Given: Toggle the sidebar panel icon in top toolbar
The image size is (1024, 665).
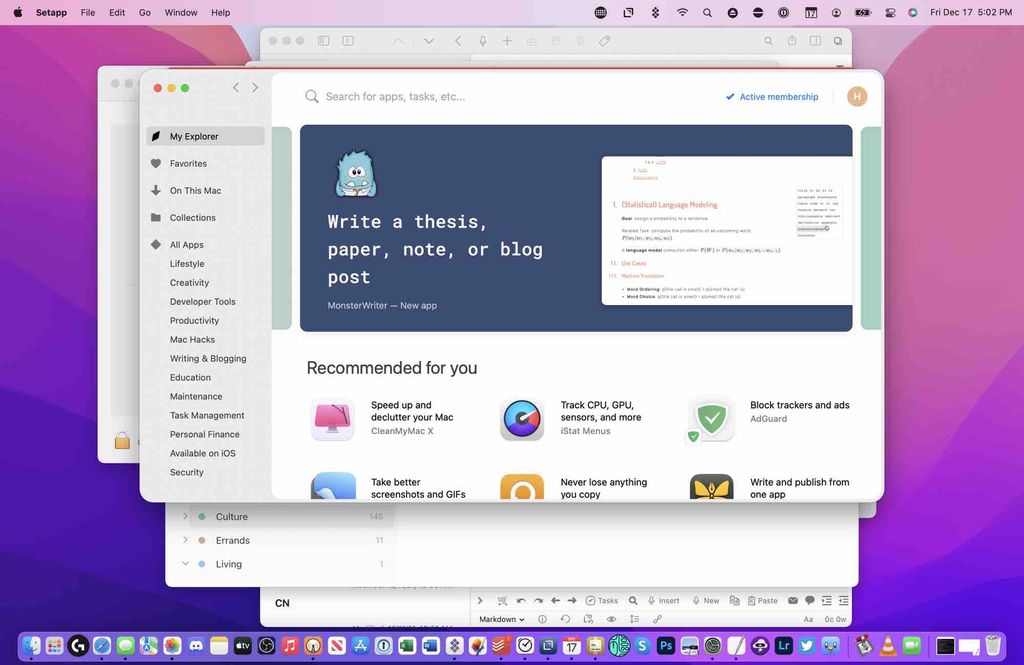Looking at the screenshot, I should (322, 40).
